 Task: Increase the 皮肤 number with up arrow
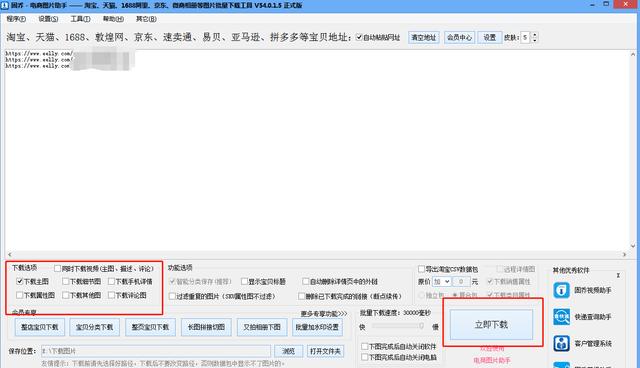[534, 35]
